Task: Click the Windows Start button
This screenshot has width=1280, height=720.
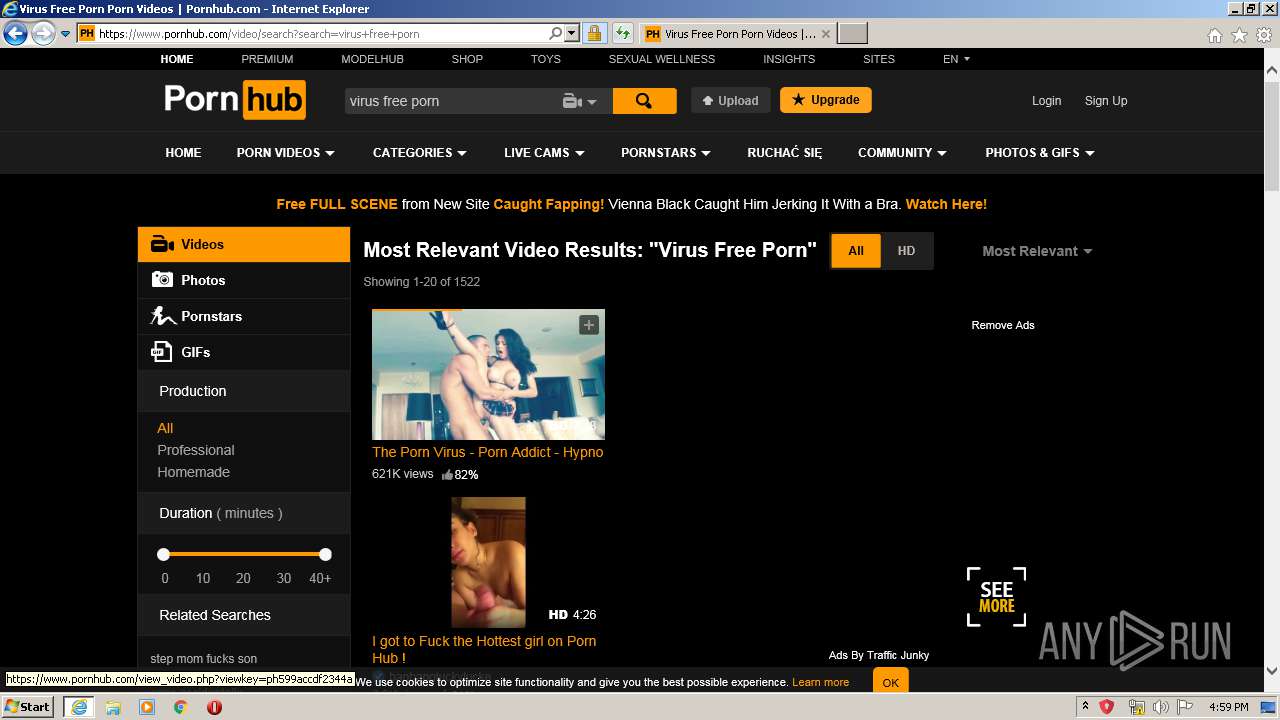Action: click(x=27, y=707)
